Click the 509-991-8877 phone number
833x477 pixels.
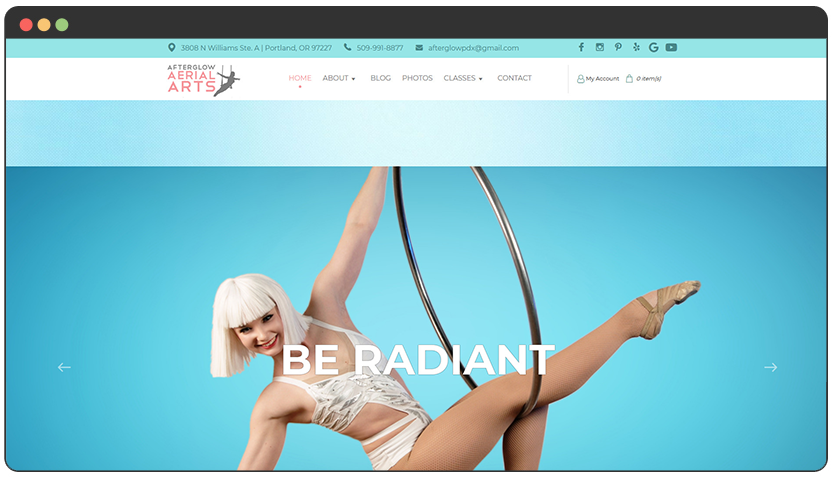380,48
